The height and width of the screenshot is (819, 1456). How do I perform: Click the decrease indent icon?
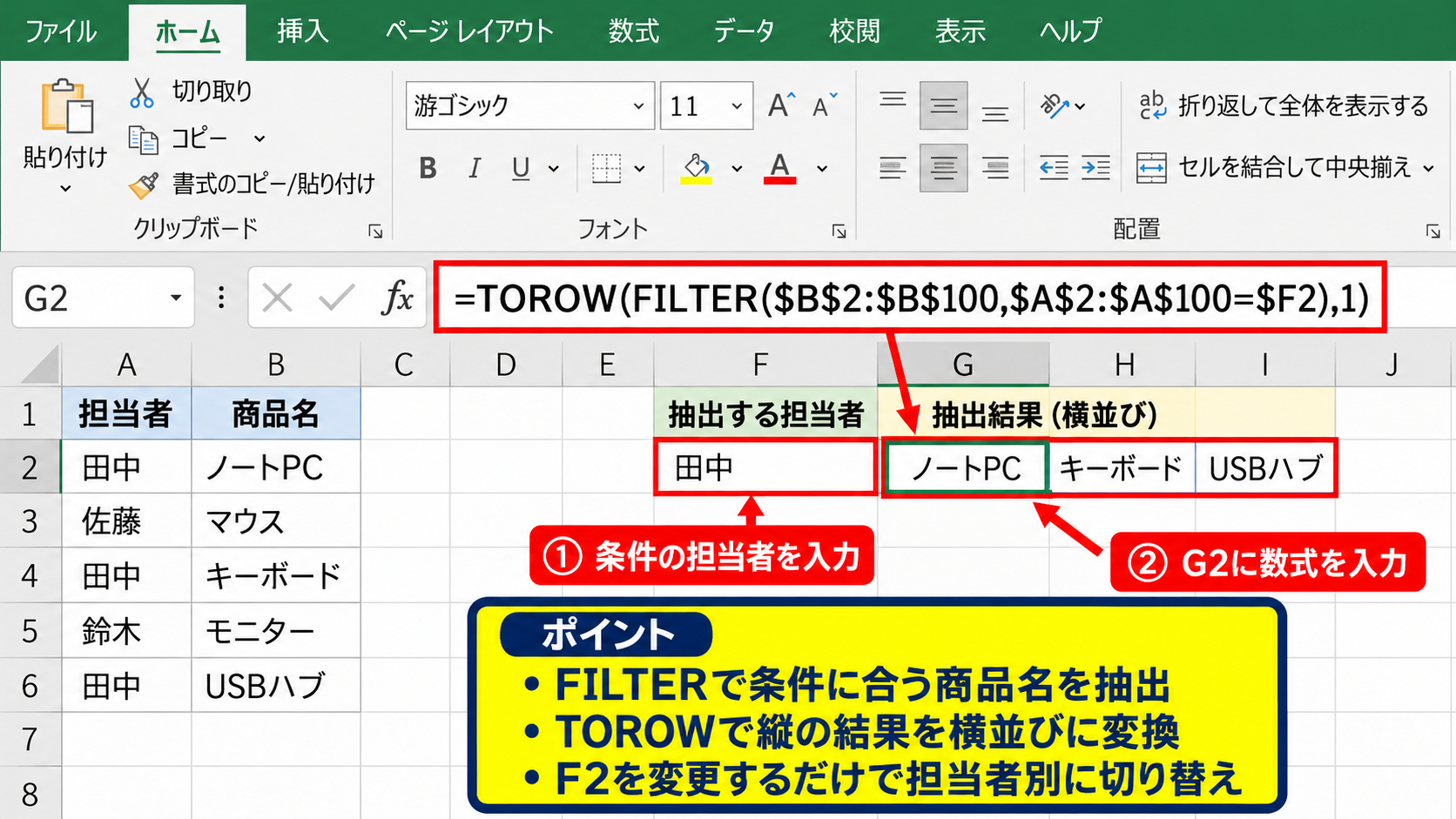pos(1054,167)
